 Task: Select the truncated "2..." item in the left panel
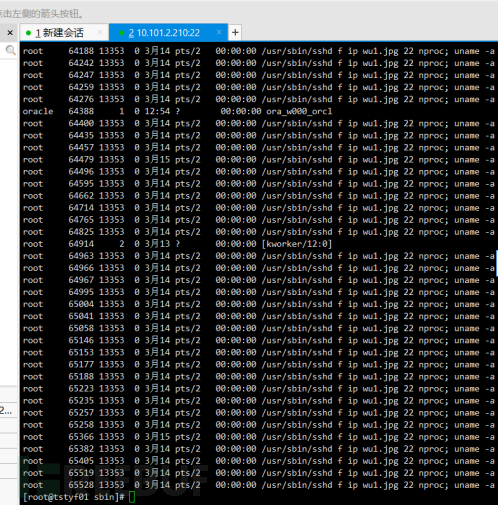coord(6,411)
